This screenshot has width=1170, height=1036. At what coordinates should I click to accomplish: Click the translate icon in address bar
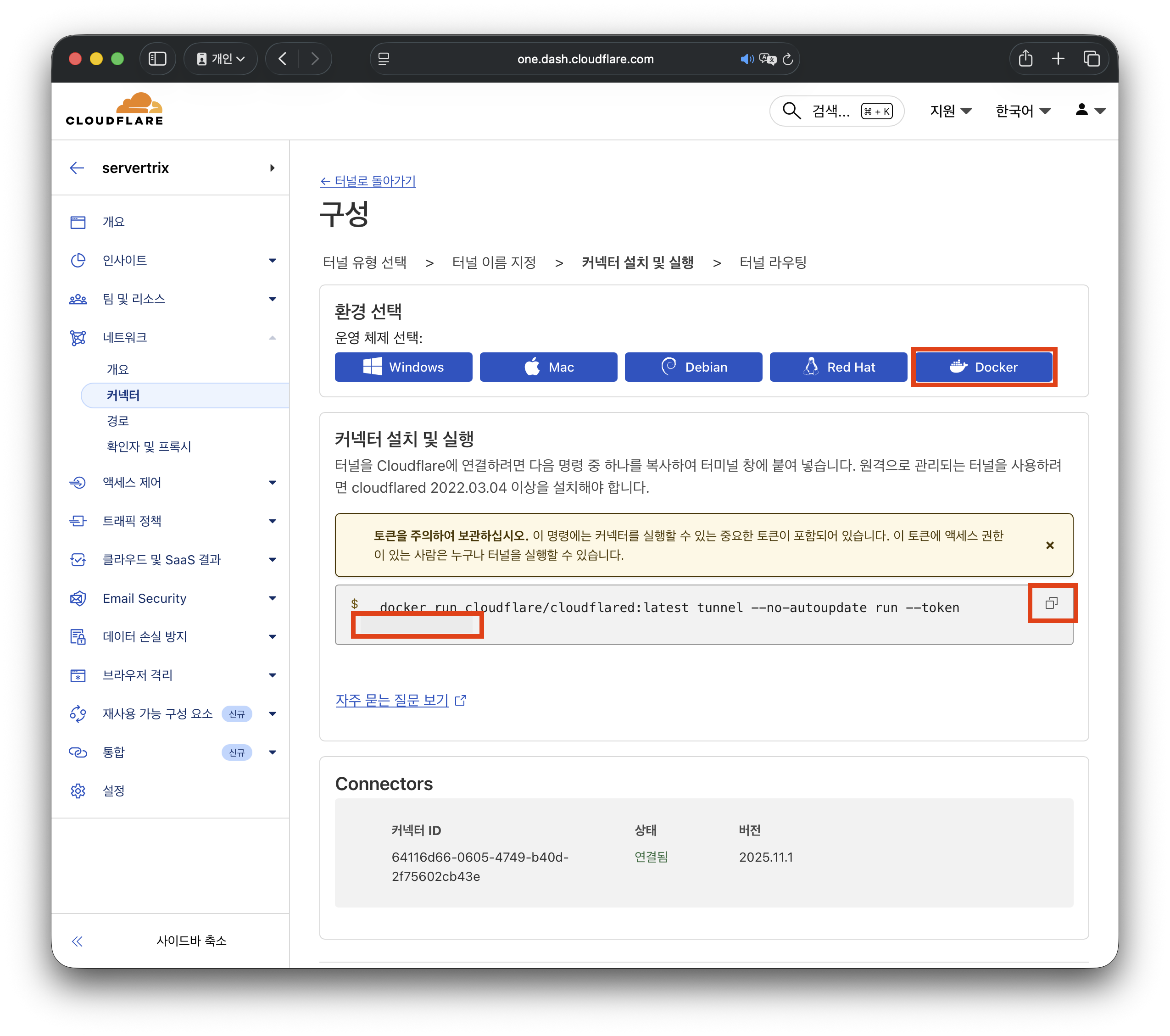click(x=767, y=59)
